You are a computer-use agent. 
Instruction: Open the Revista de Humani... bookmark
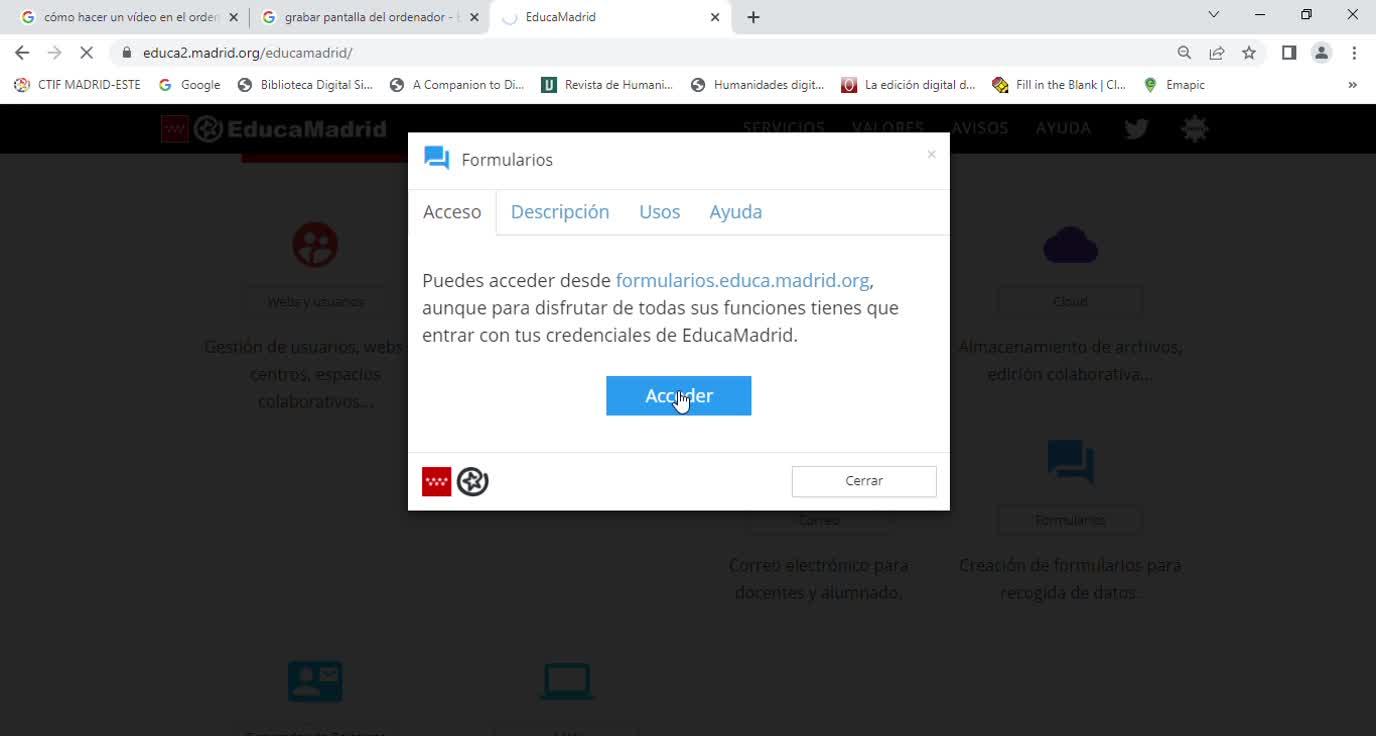coord(607,85)
